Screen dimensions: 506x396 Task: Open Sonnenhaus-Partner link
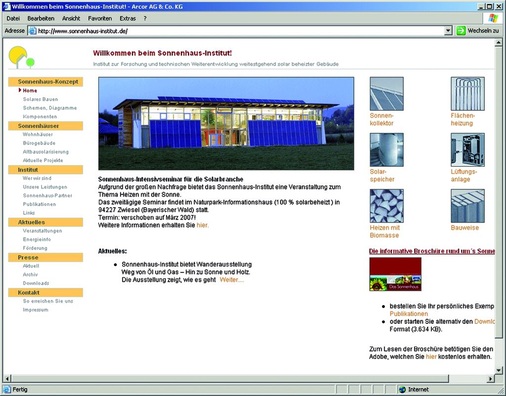coord(47,195)
